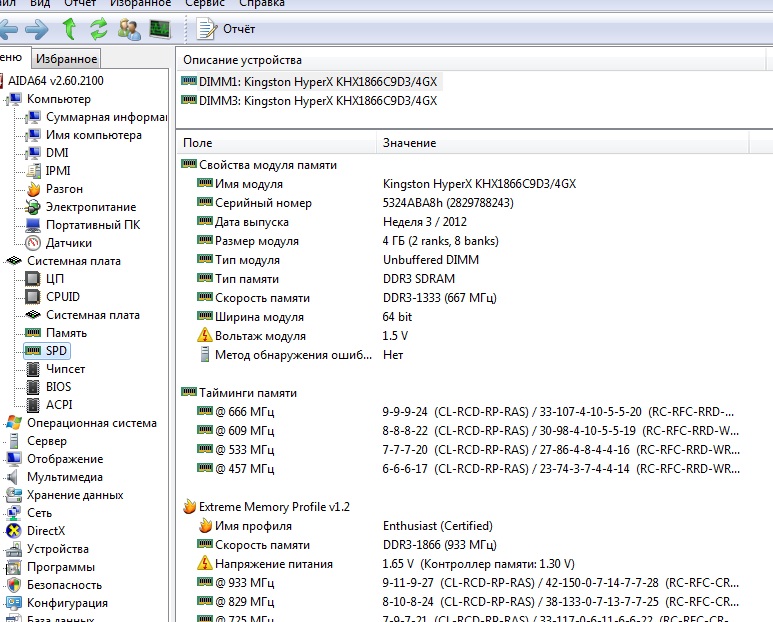
Task: Collapse the Системная плата parent node
Action: 73,261
